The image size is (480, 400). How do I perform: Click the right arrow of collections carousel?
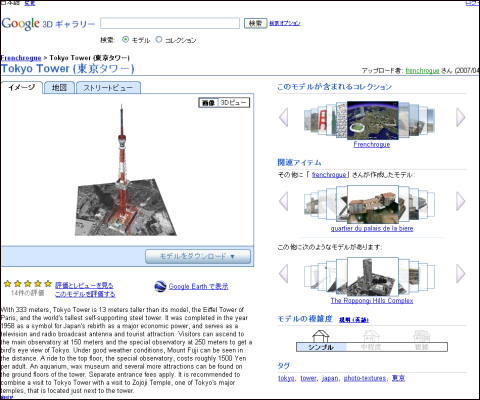(x=460, y=117)
